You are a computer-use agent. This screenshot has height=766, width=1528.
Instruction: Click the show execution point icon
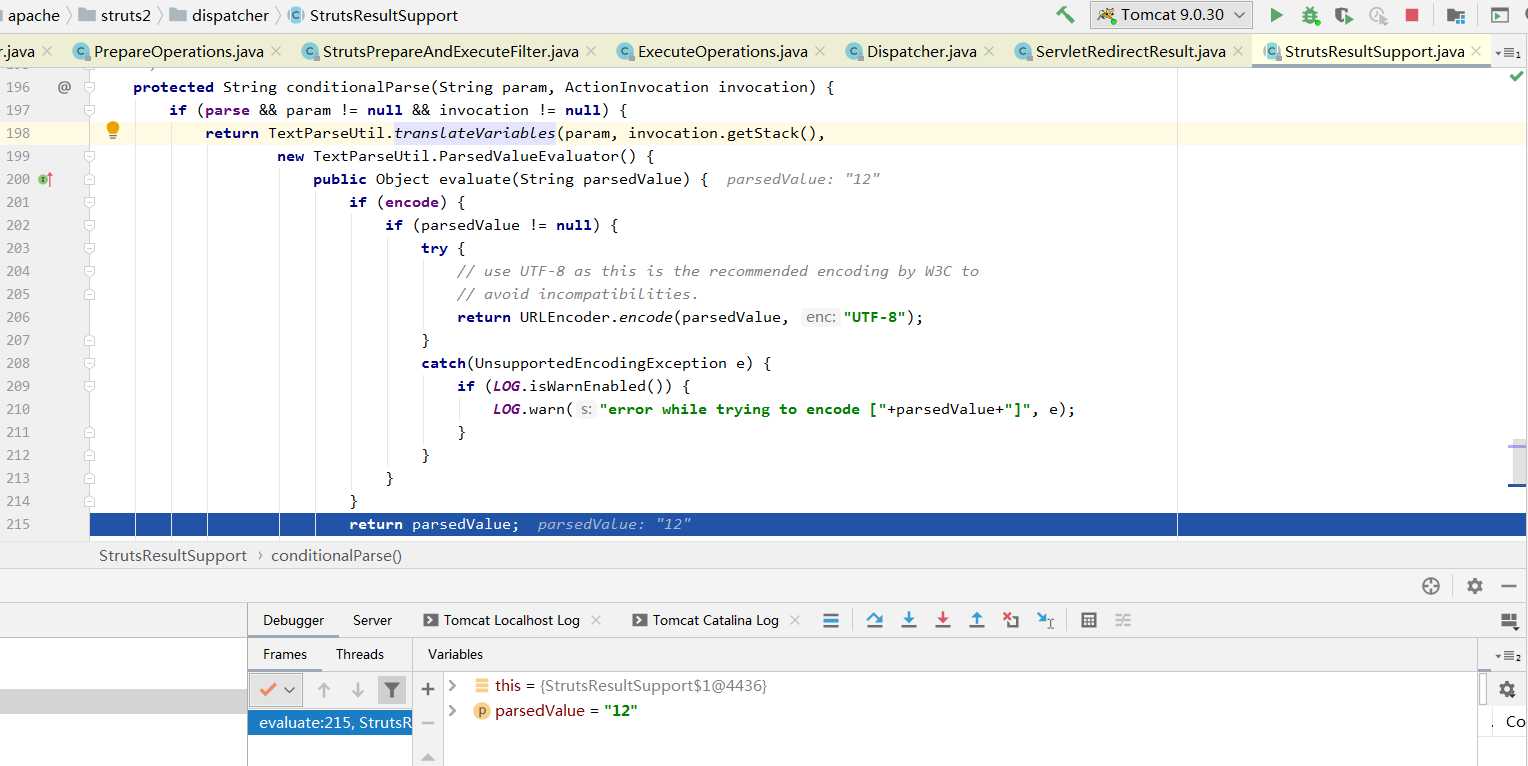pyautogui.click(x=831, y=620)
